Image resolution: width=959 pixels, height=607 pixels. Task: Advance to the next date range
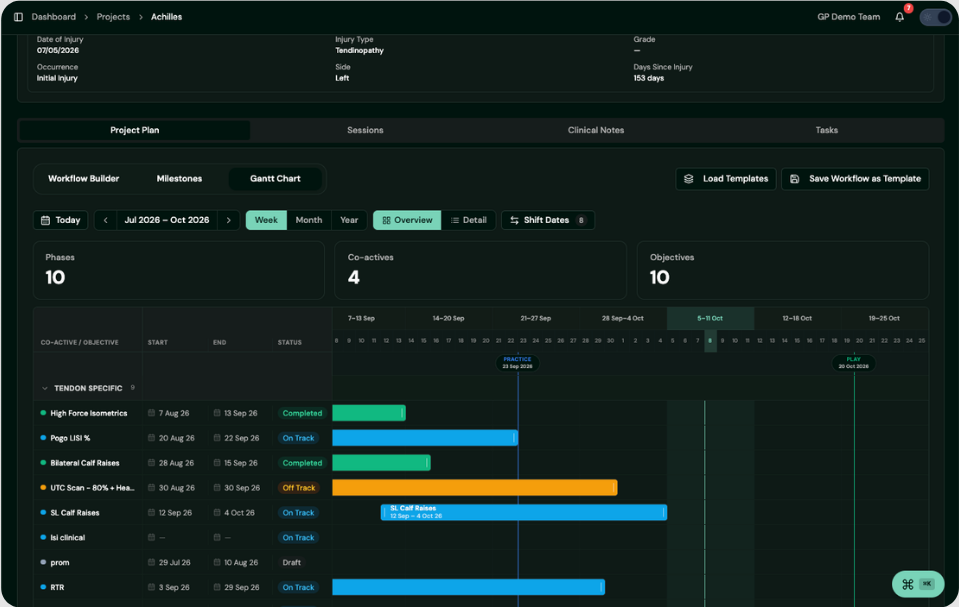(229, 220)
